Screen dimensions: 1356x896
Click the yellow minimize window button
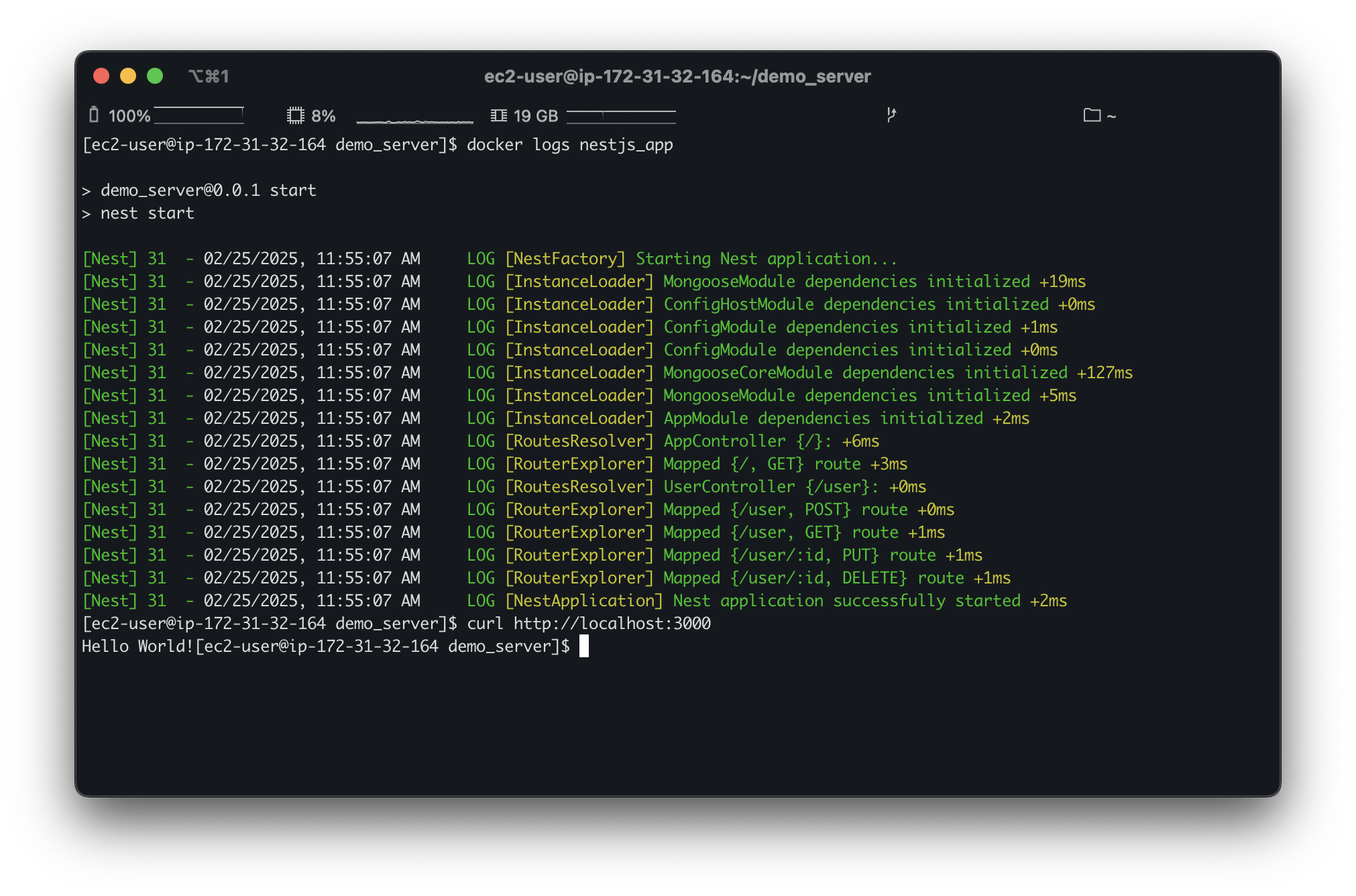(128, 76)
